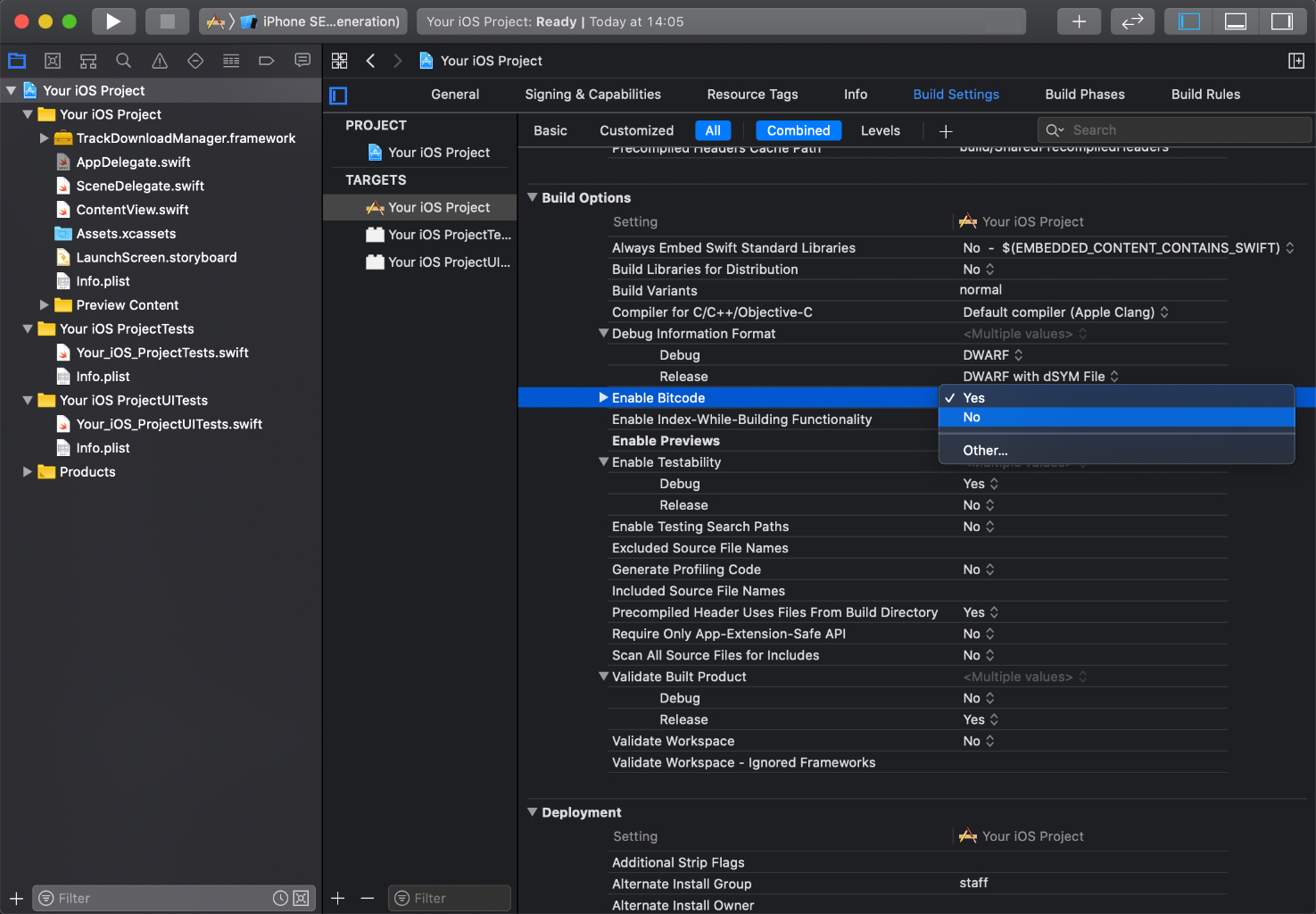Expand TrackDownloadManager.framework
Screen dimensions: 1316x914
[x=45, y=138]
